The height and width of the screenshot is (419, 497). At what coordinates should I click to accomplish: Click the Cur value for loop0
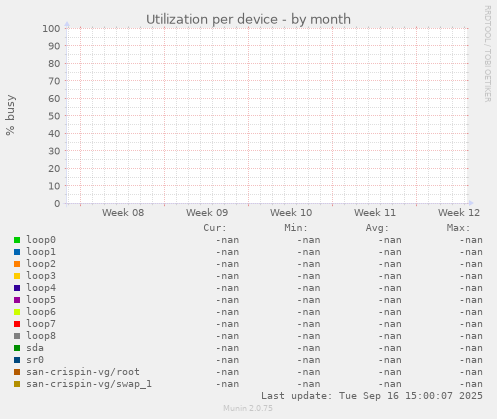pos(227,240)
